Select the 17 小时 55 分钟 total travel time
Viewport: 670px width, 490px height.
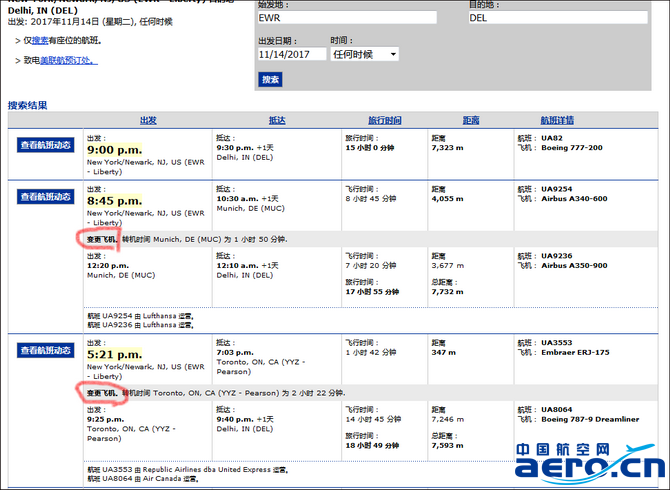coord(372,292)
